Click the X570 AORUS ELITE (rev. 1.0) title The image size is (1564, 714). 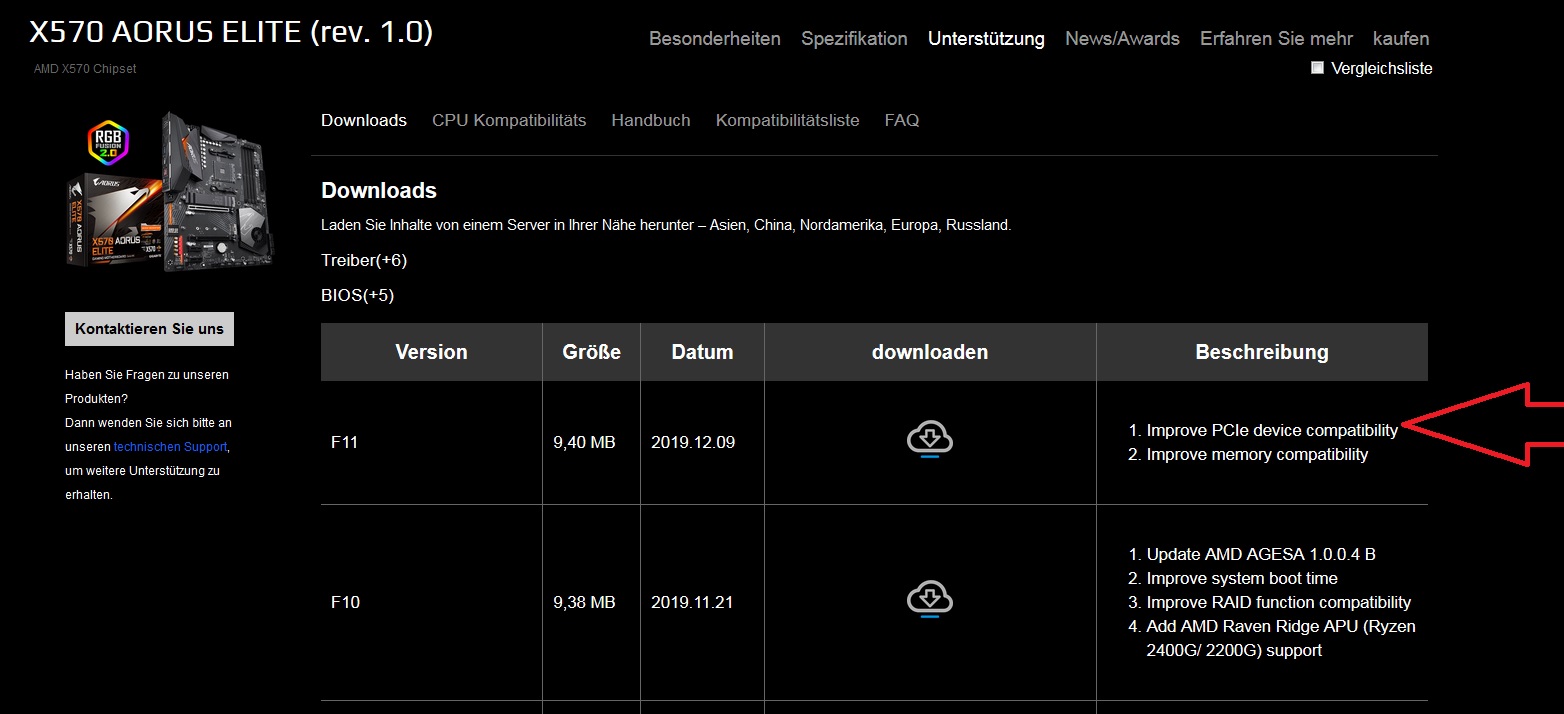click(x=231, y=32)
